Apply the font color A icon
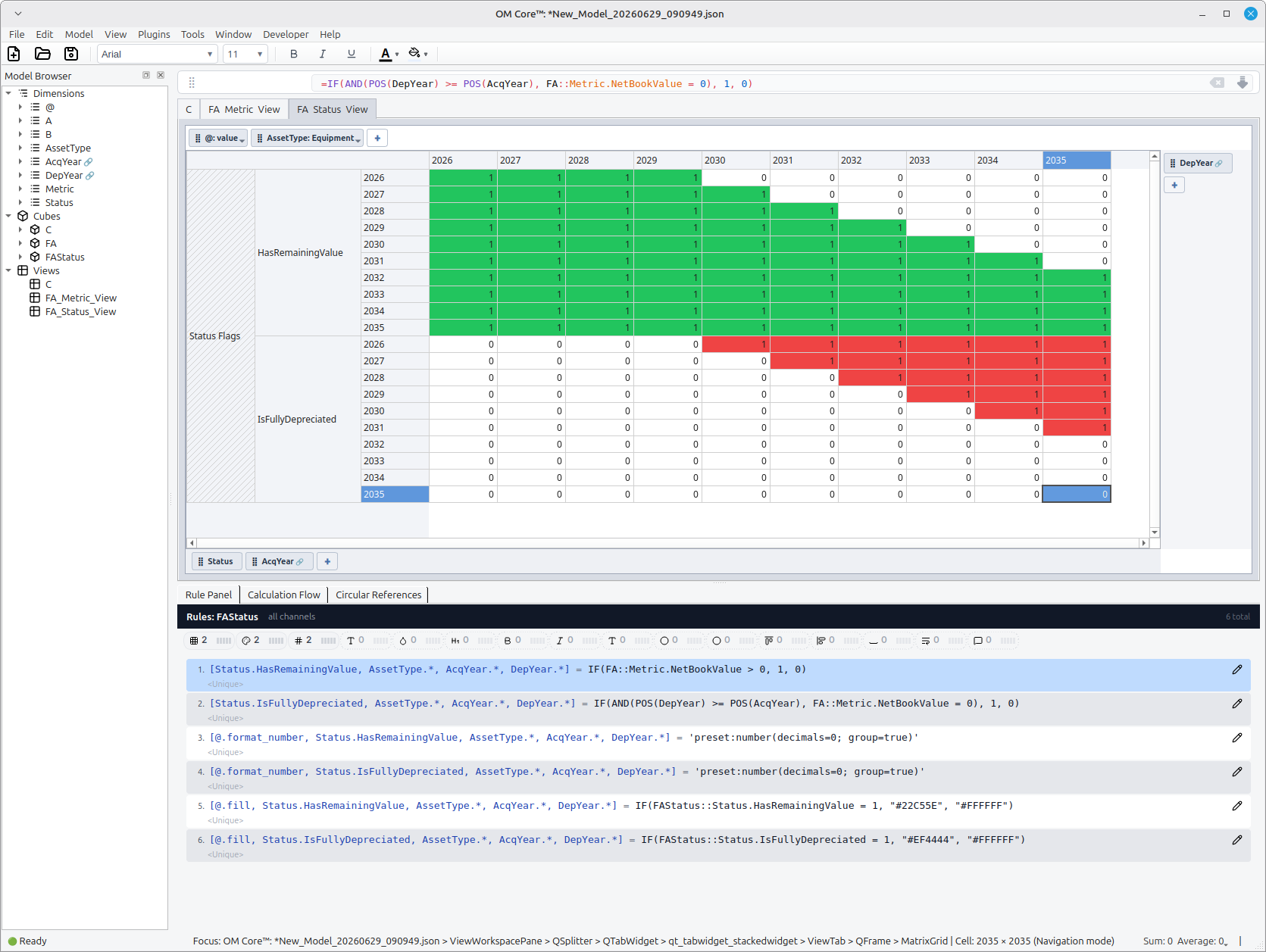The width and height of the screenshot is (1266, 952). coord(385,54)
